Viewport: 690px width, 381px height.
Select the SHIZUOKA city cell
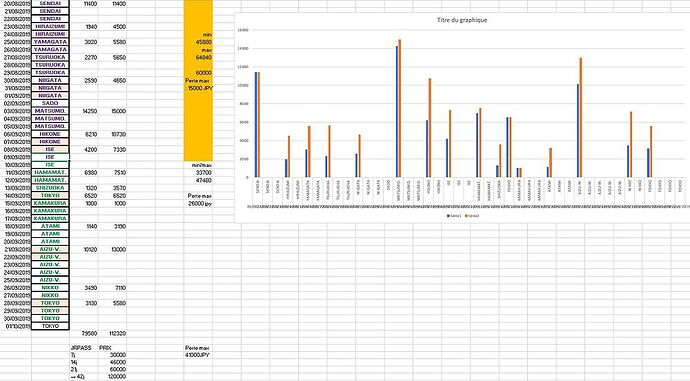click(50, 188)
